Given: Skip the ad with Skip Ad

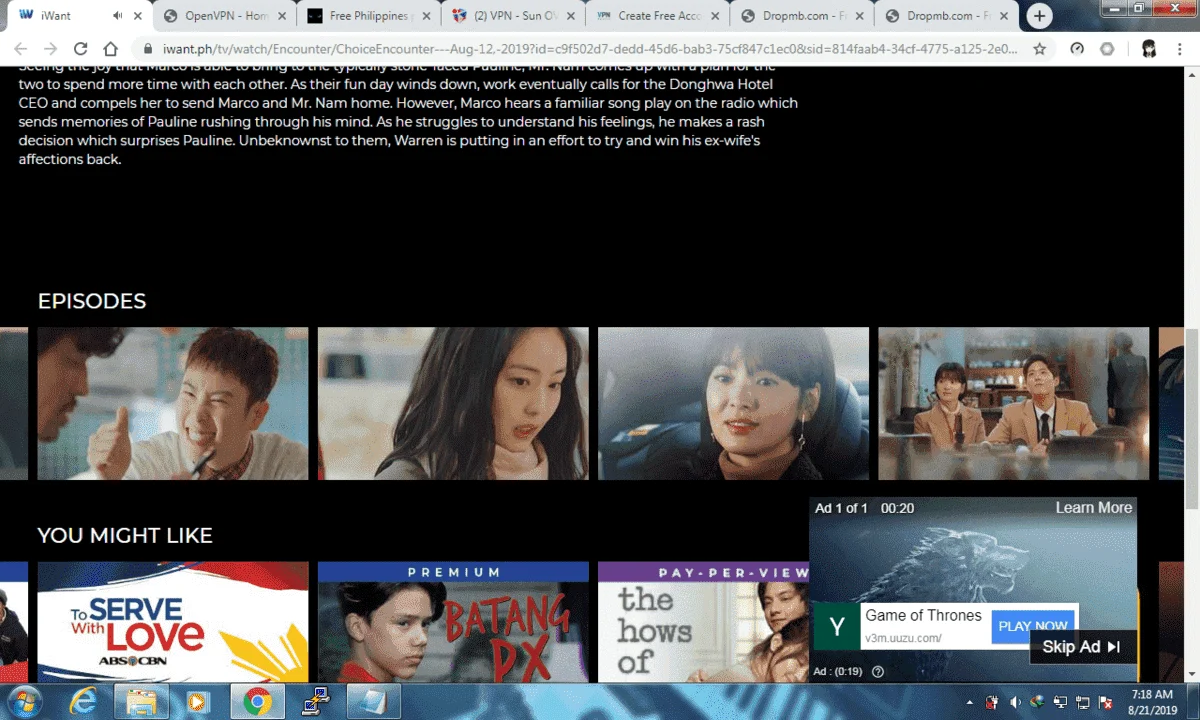Looking at the screenshot, I should (x=1081, y=647).
